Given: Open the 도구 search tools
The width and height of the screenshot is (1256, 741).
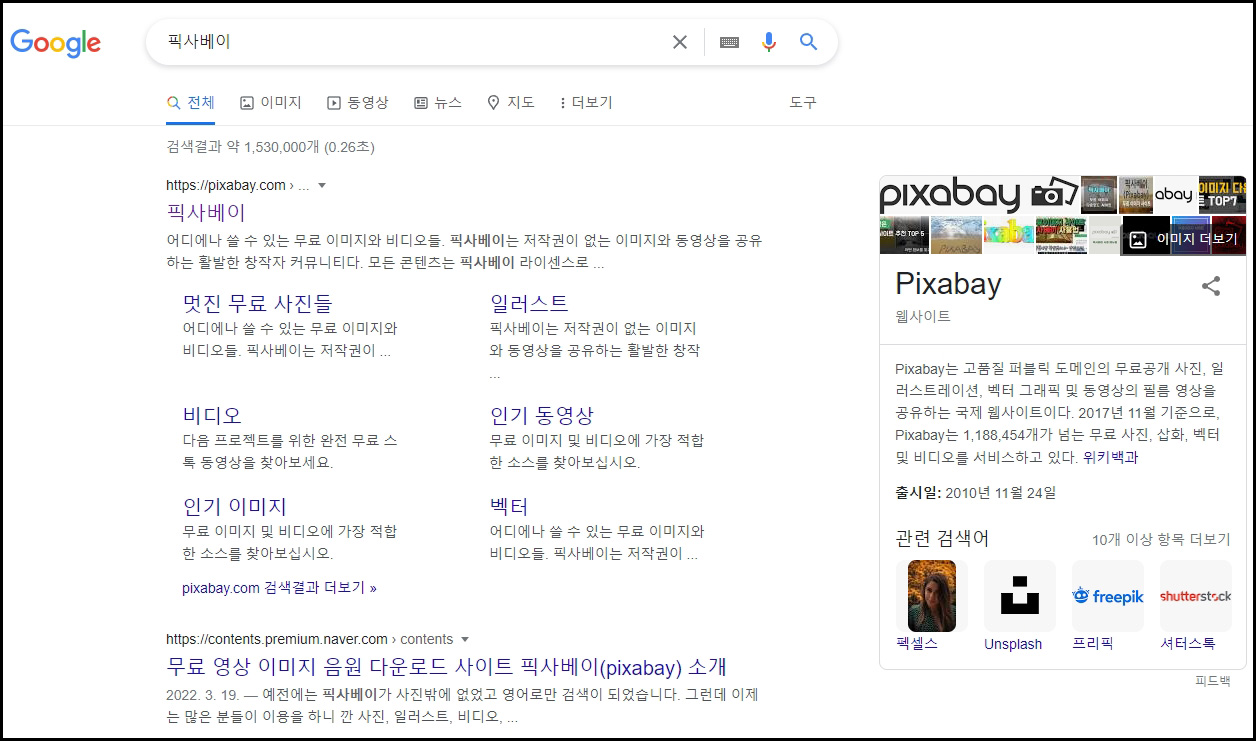Looking at the screenshot, I should (803, 102).
